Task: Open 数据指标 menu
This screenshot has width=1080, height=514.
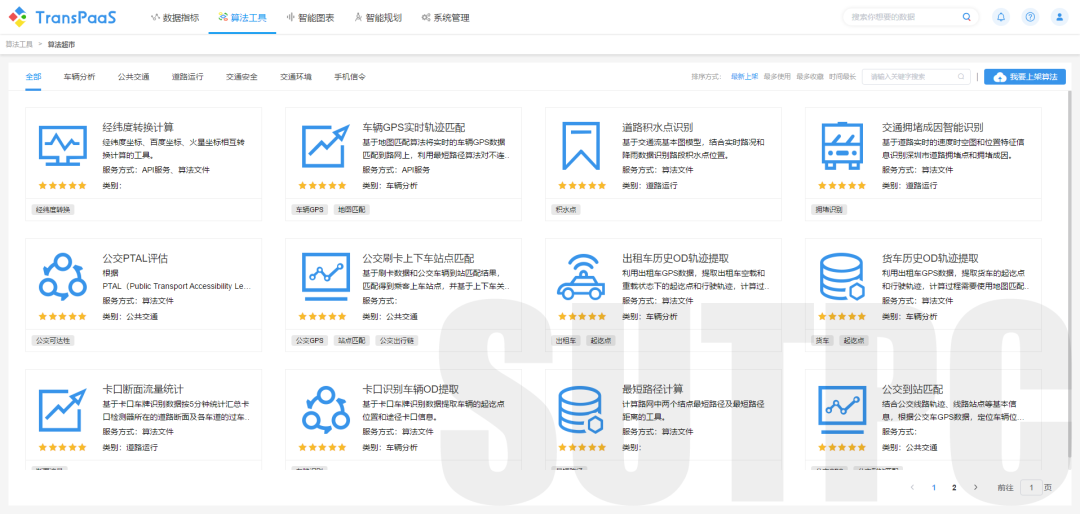Action: (x=175, y=18)
